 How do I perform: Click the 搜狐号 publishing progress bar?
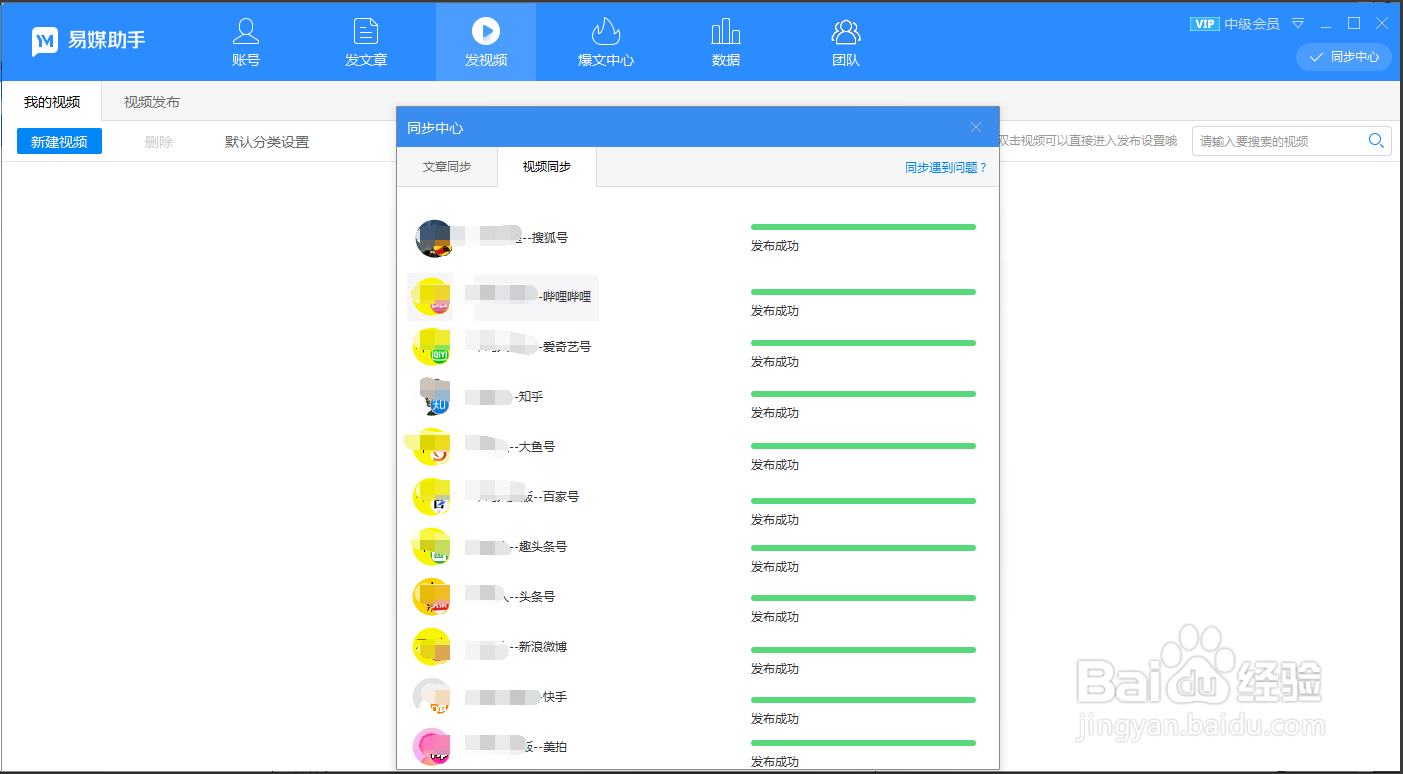(863, 227)
